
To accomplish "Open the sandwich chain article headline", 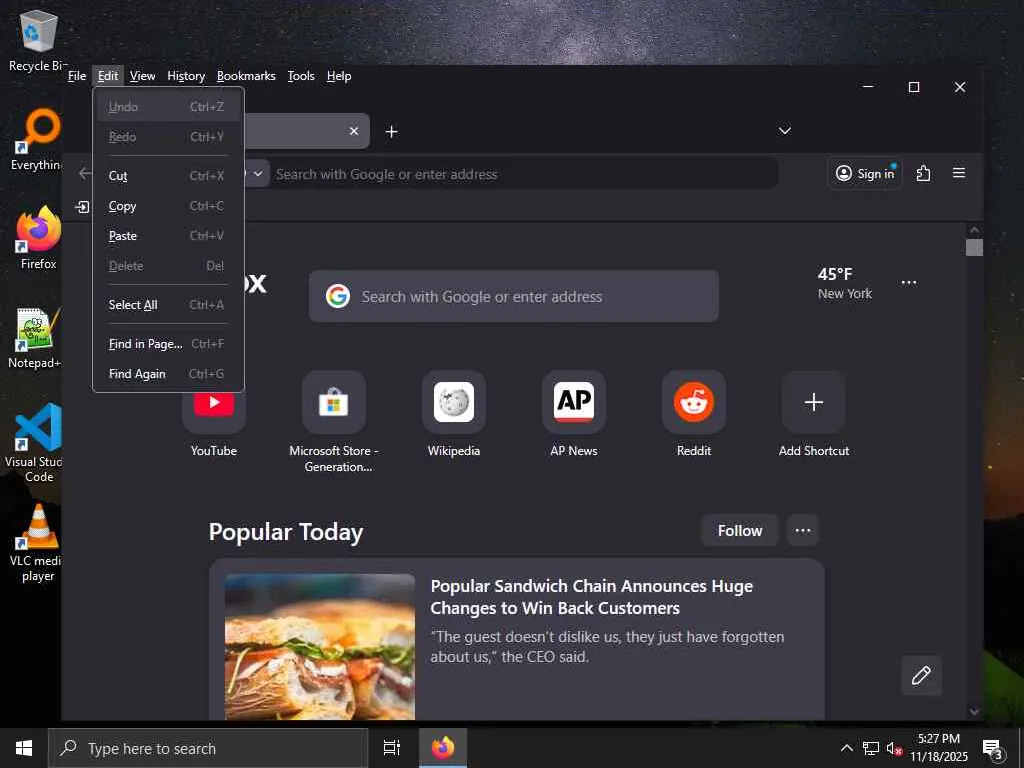I will 592,597.
